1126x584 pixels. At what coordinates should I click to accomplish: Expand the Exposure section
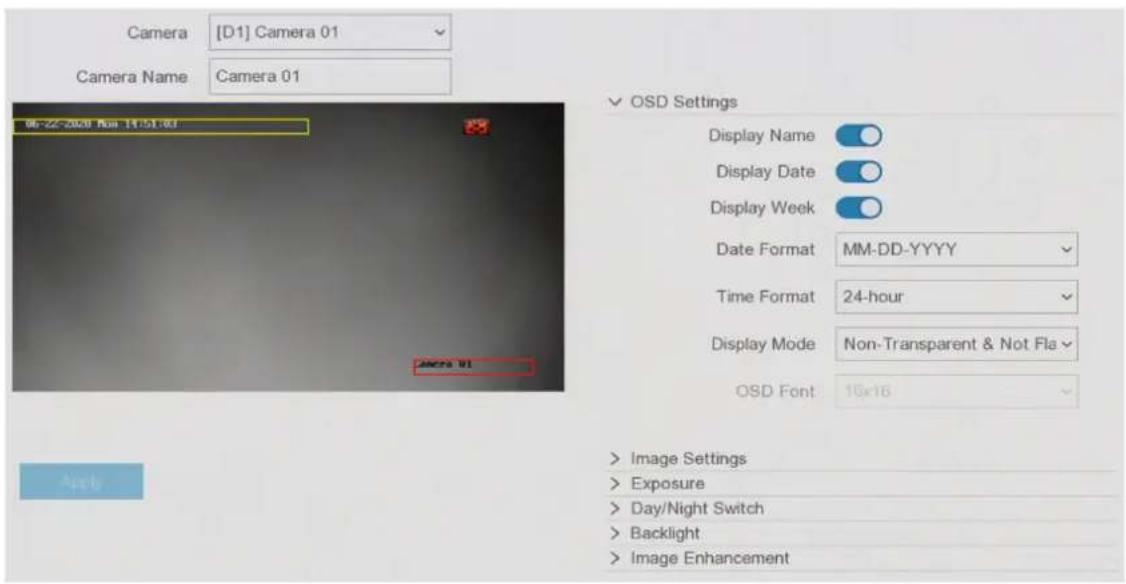(657, 483)
